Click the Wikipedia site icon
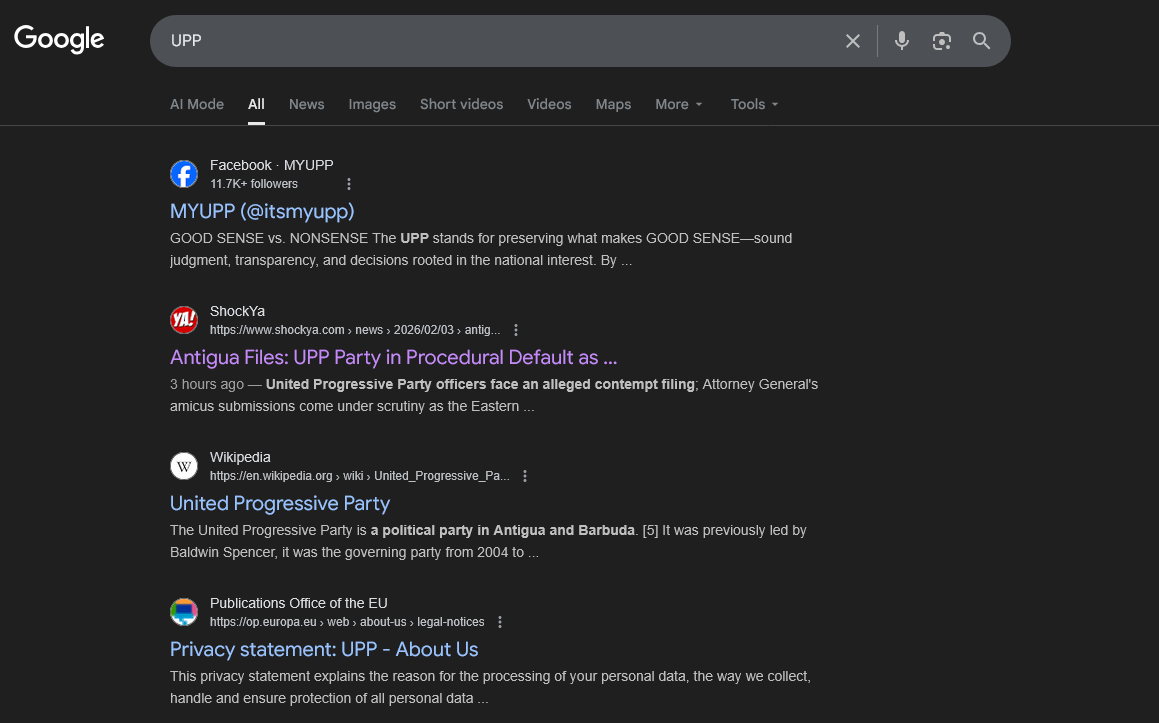Viewport: 1159px width, 723px height. click(184, 466)
